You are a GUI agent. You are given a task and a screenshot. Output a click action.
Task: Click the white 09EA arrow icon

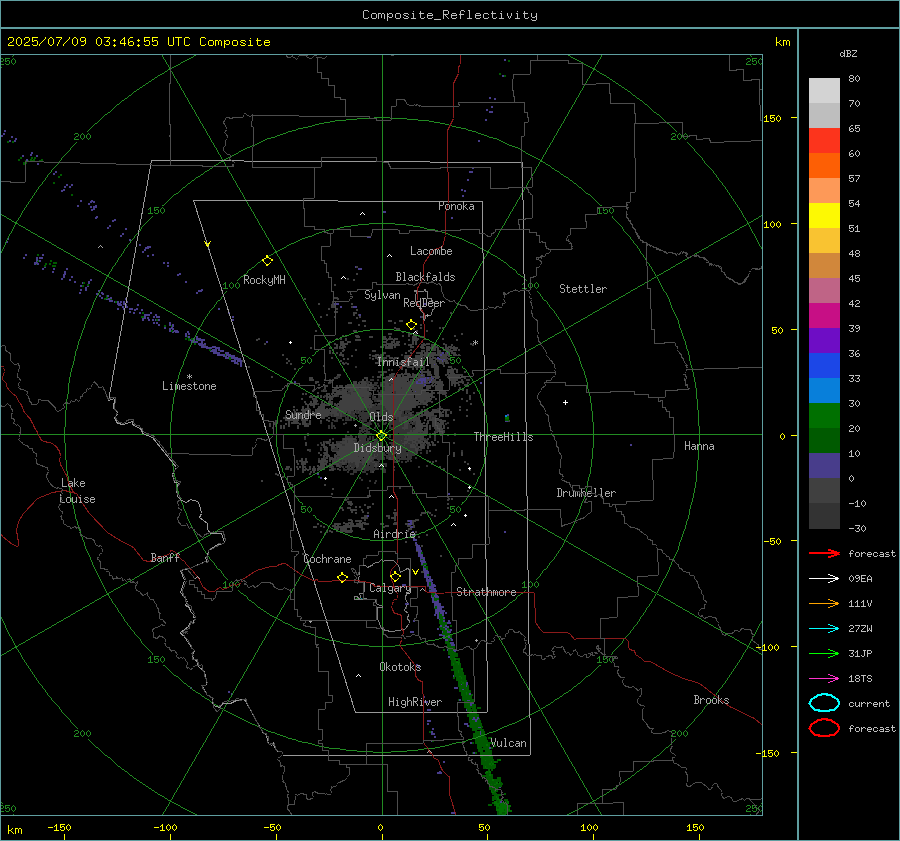[824, 578]
